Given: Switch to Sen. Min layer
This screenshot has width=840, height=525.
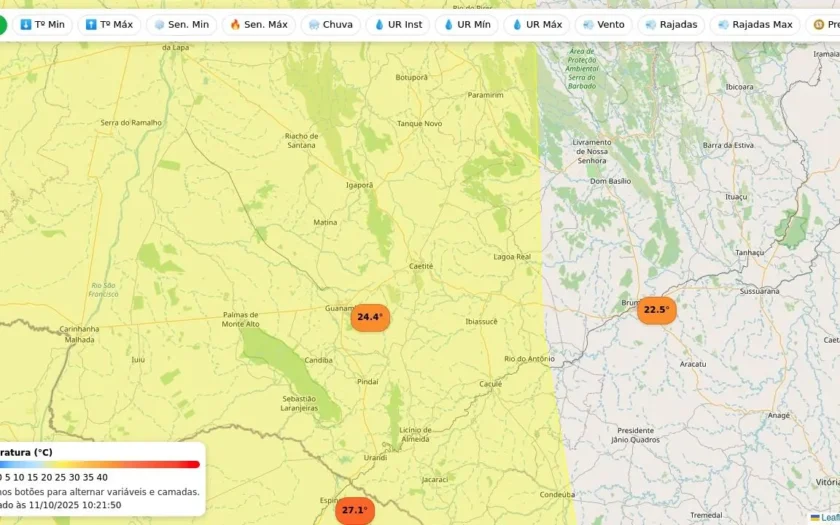Looking at the screenshot, I should point(182,25).
